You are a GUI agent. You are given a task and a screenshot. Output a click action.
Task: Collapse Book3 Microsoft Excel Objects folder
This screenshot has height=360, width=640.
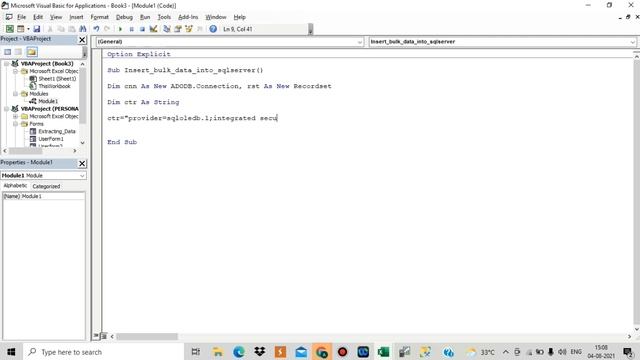coord(16,71)
